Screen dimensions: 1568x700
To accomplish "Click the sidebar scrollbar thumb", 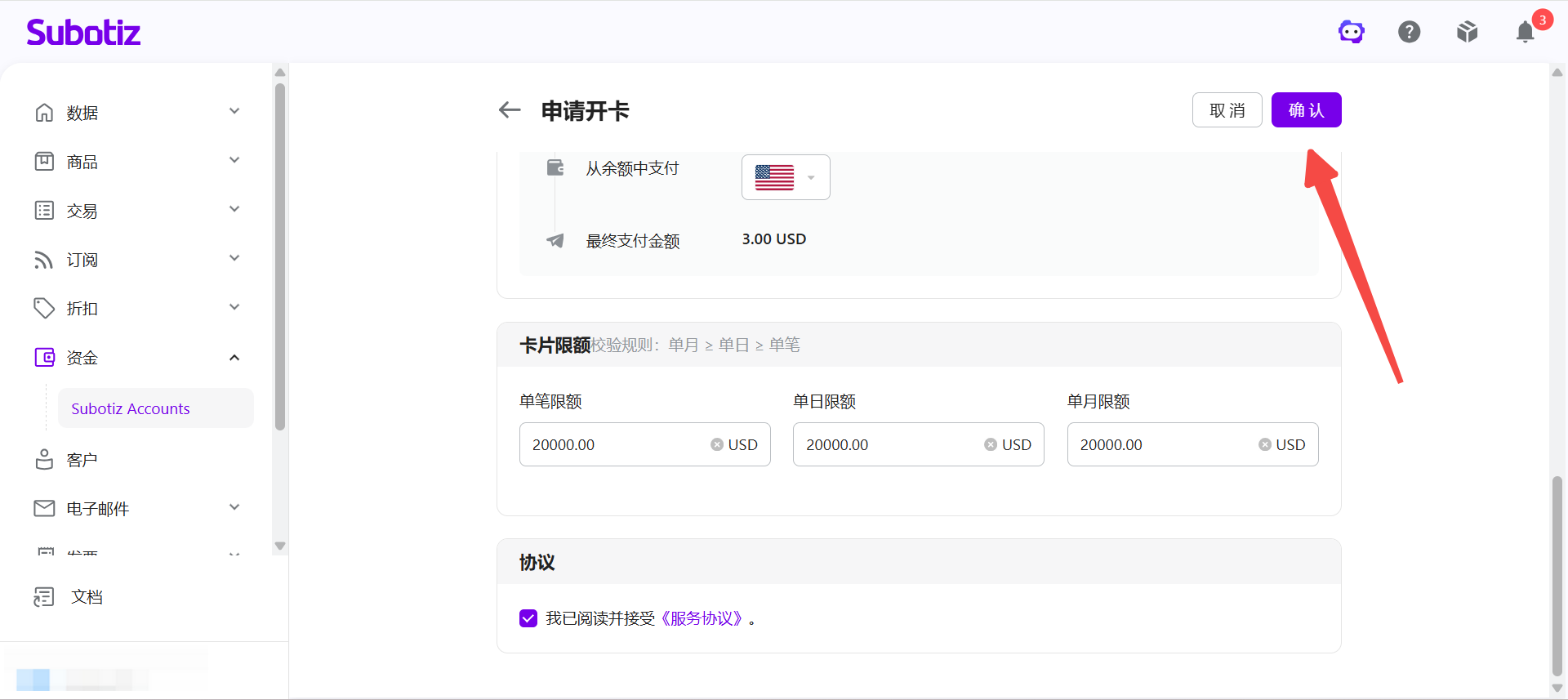I will [280, 256].
